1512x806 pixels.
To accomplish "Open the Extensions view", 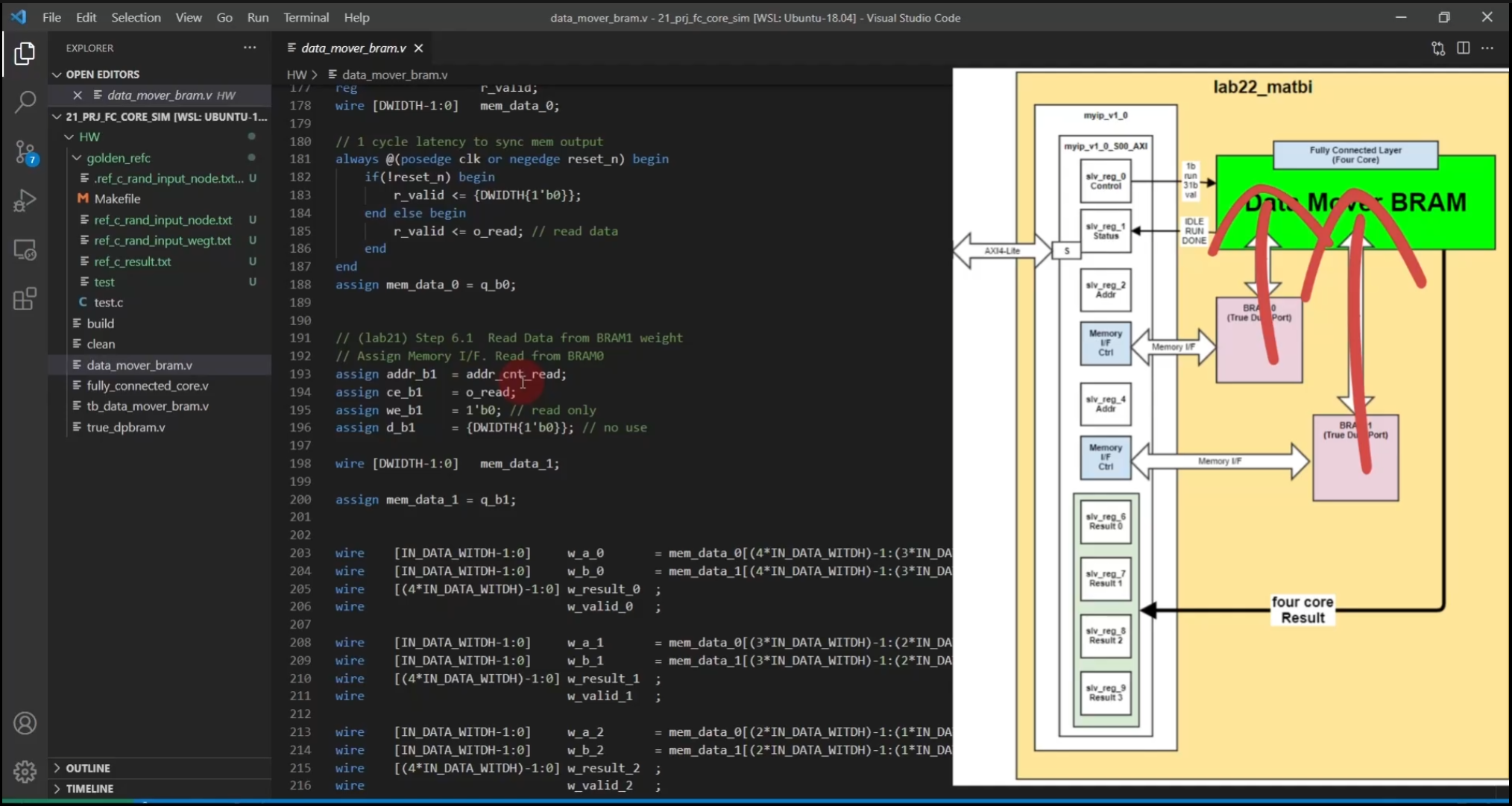I will point(25,299).
